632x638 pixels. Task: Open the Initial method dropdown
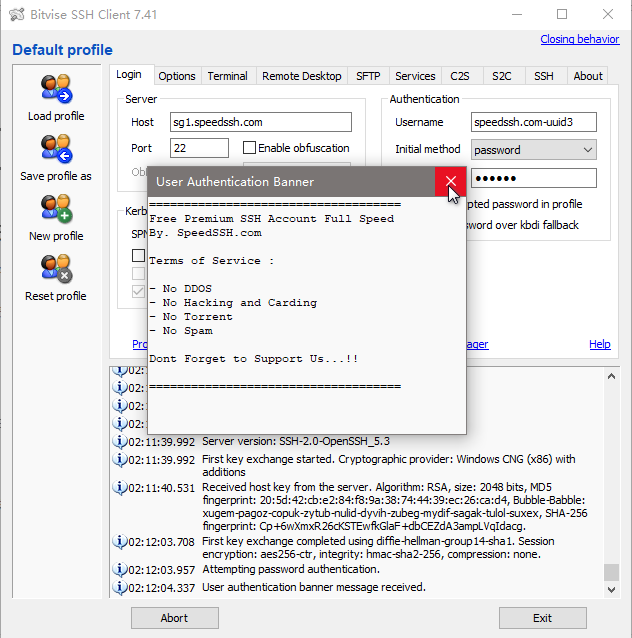pos(534,150)
